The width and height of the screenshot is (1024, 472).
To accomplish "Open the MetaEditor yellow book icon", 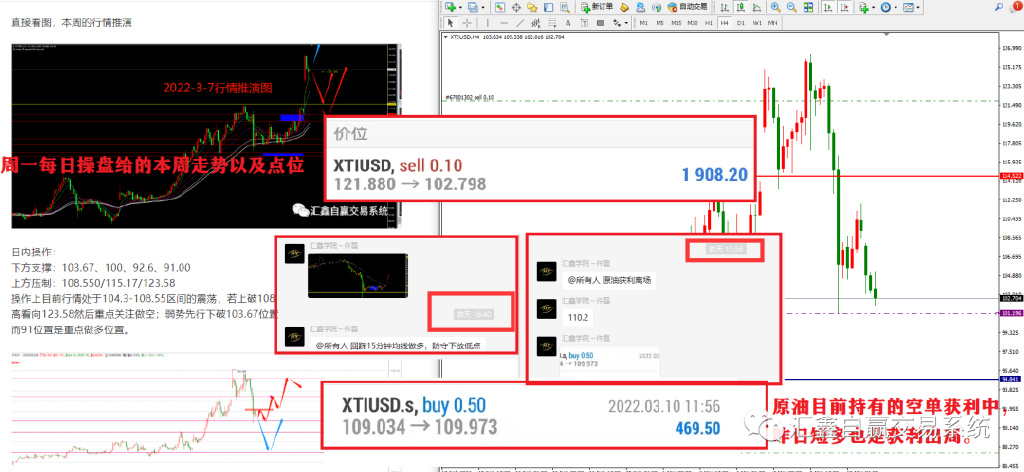I will [x=624, y=8].
